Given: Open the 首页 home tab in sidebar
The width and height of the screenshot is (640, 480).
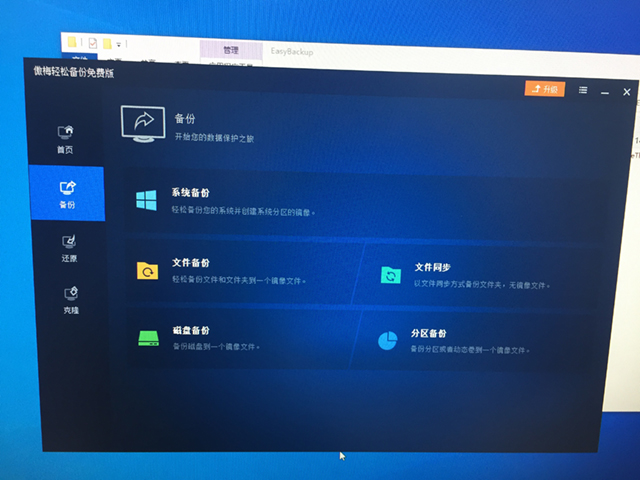Looking at the screenshot, I should (65, 140).
